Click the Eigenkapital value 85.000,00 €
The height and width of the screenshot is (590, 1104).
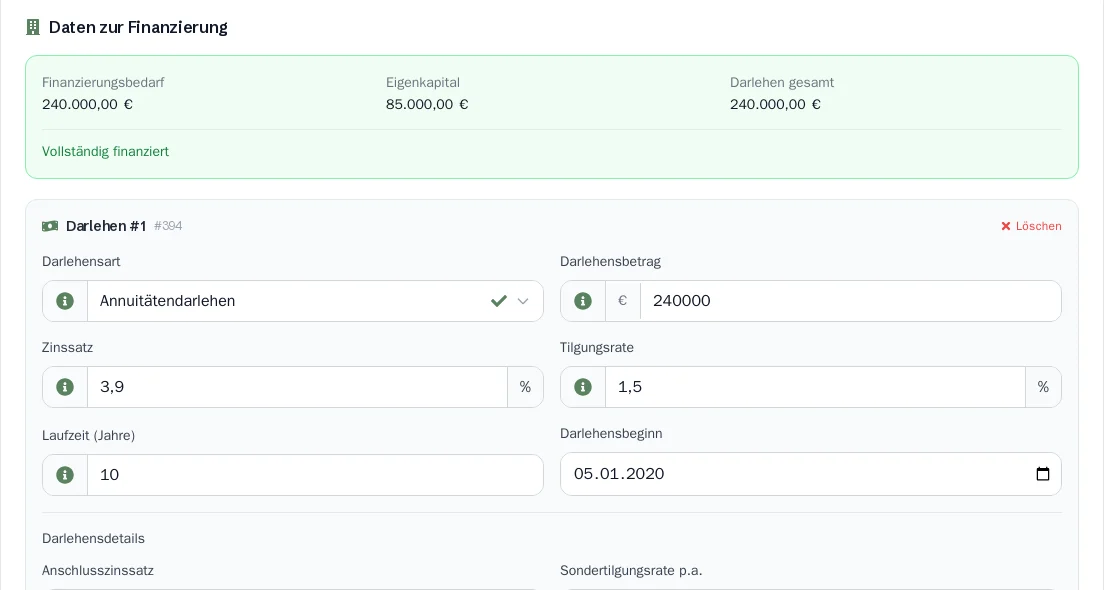point(427,104)
